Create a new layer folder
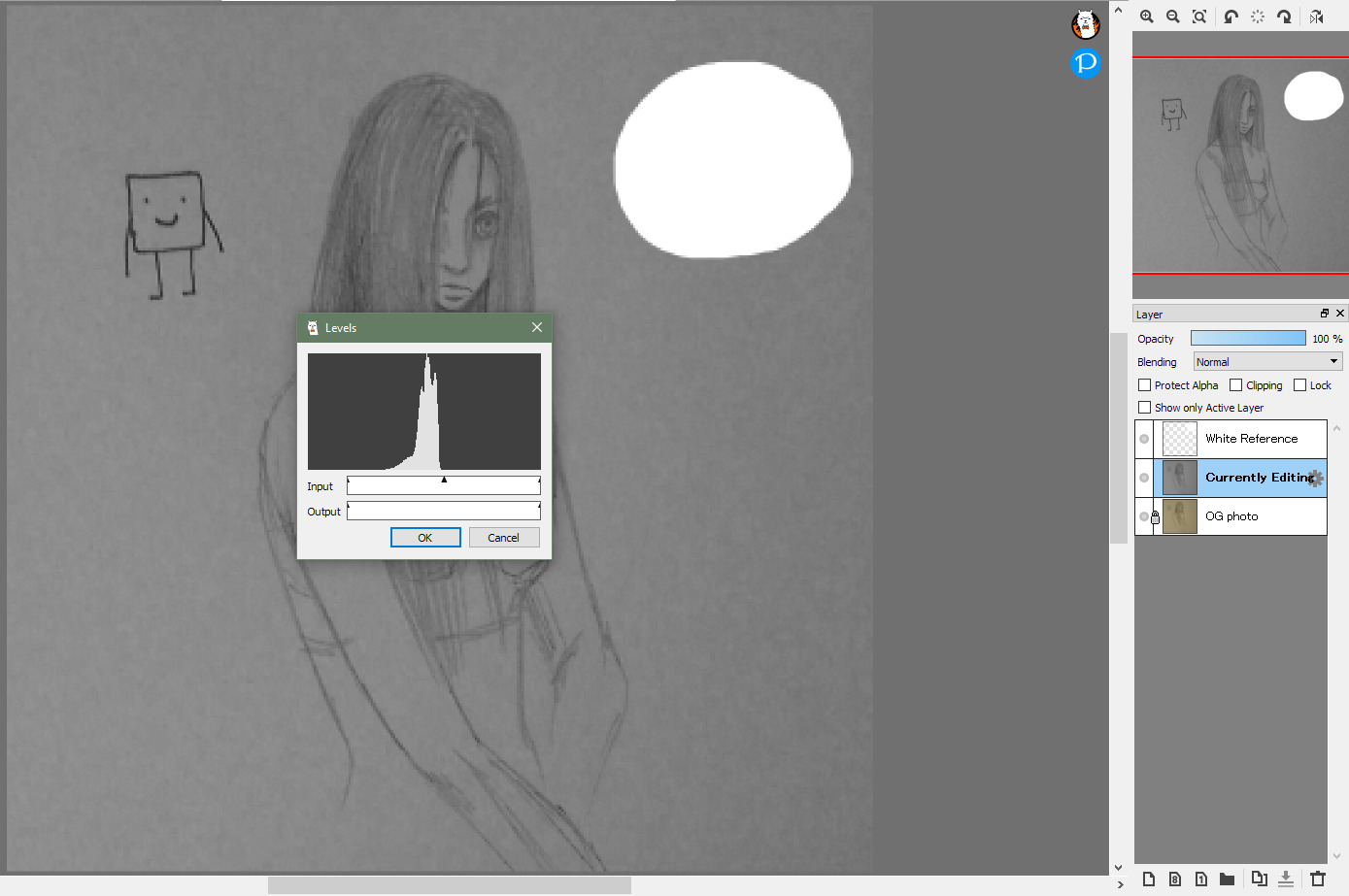 [1228, 879]
